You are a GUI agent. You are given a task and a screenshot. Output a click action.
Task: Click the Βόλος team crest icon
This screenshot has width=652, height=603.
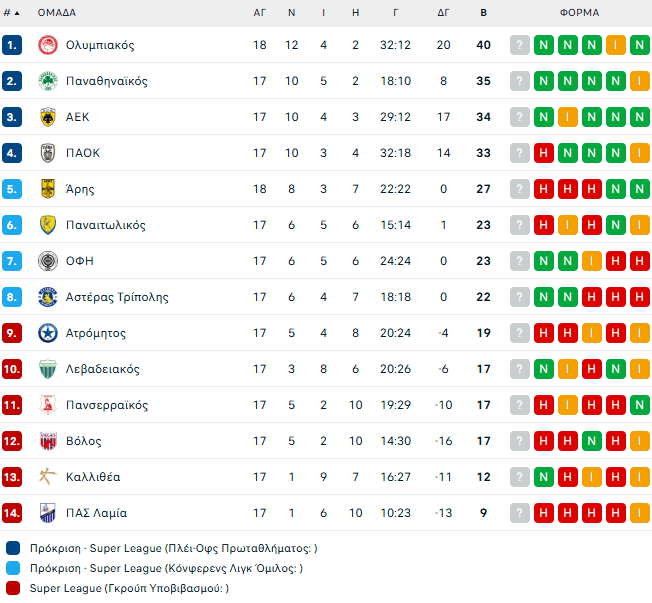(x=47, y=441)
